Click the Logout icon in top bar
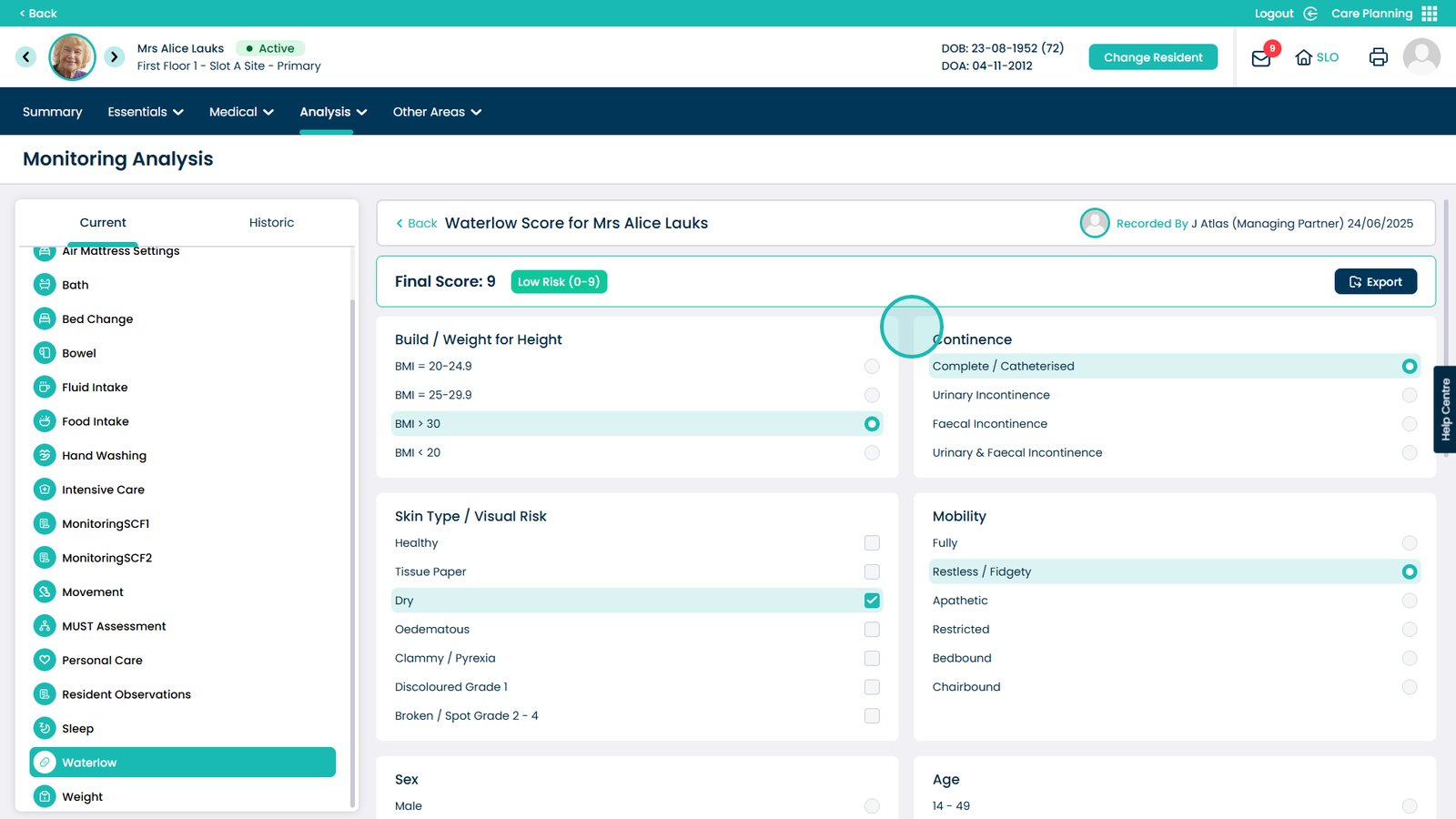Screen dimensions: 1456x819 (1310, 14)
